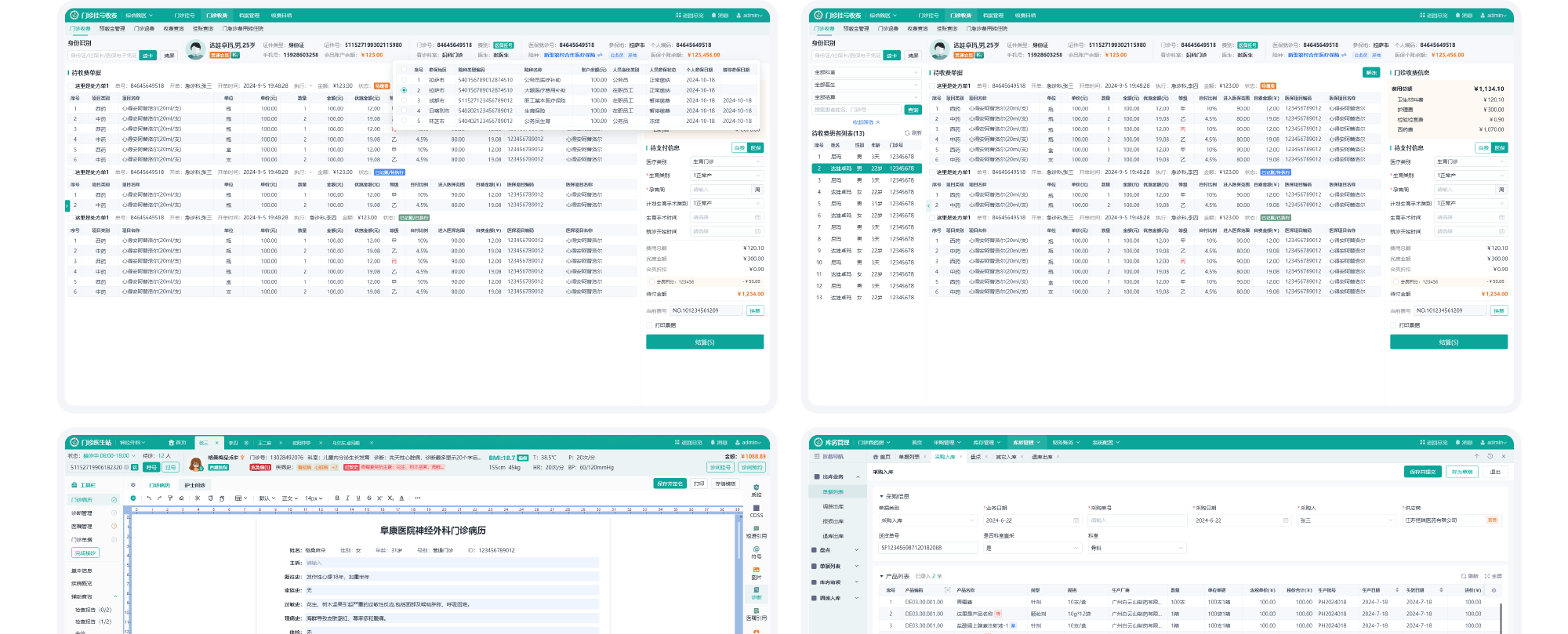This screenshot has width=1568, height=634.
Task: Click 保存并签名 button in doctor station
Action: tap(670, 484)
